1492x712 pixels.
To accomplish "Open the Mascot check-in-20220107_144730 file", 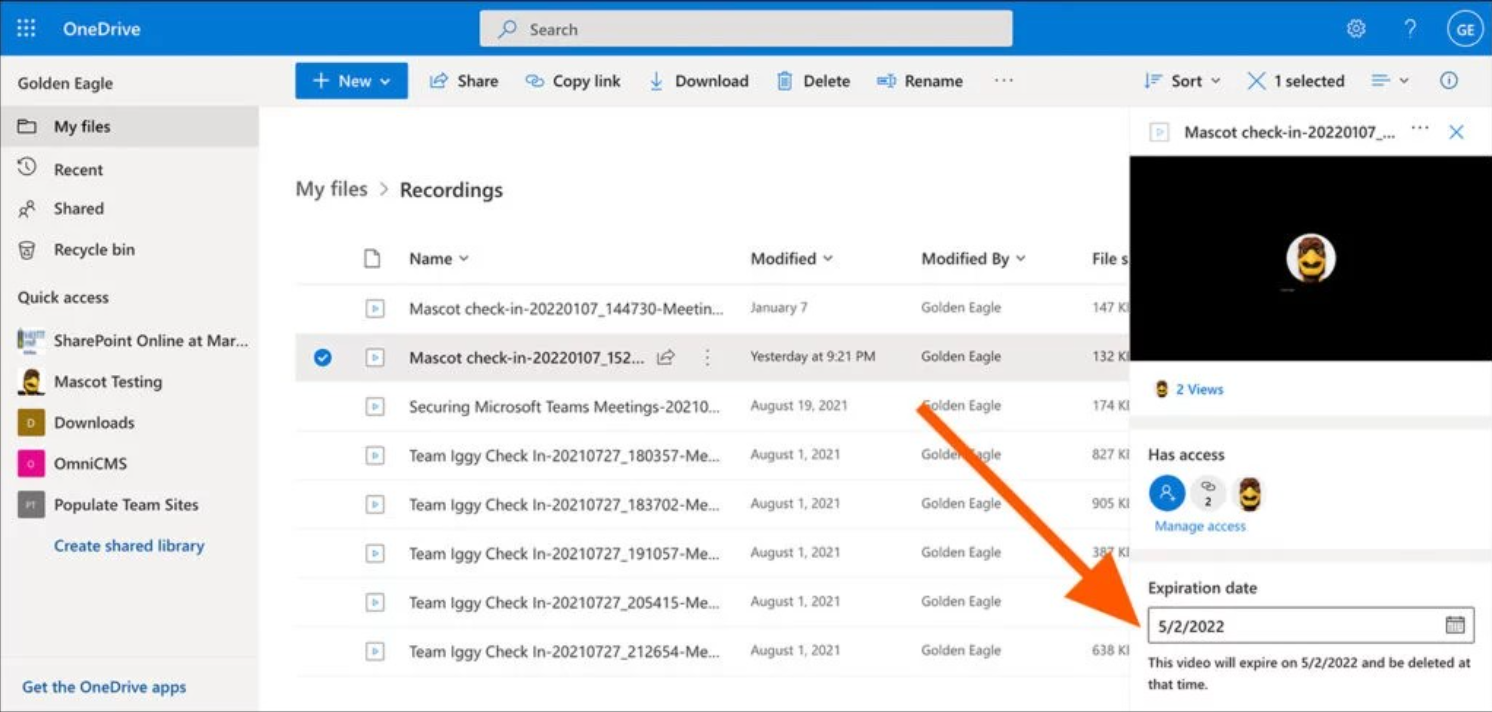I will (x=566, y=309).
